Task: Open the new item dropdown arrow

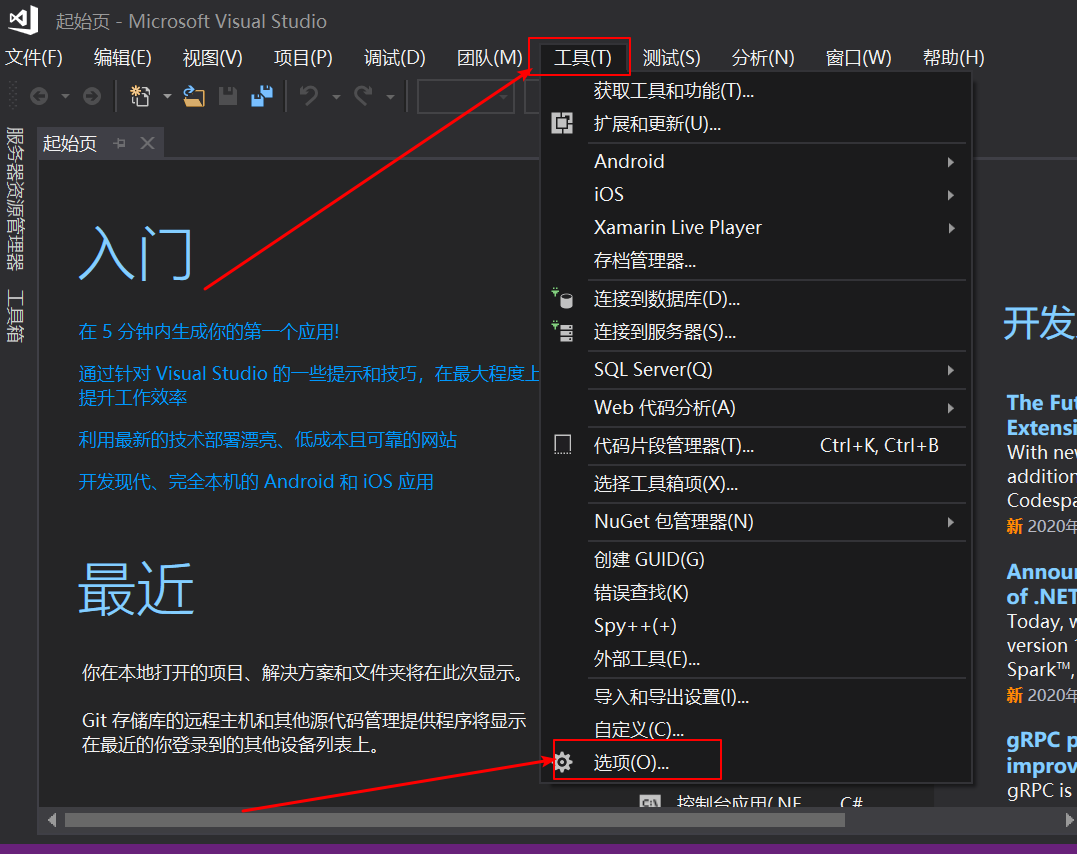Action: point(165,96)
